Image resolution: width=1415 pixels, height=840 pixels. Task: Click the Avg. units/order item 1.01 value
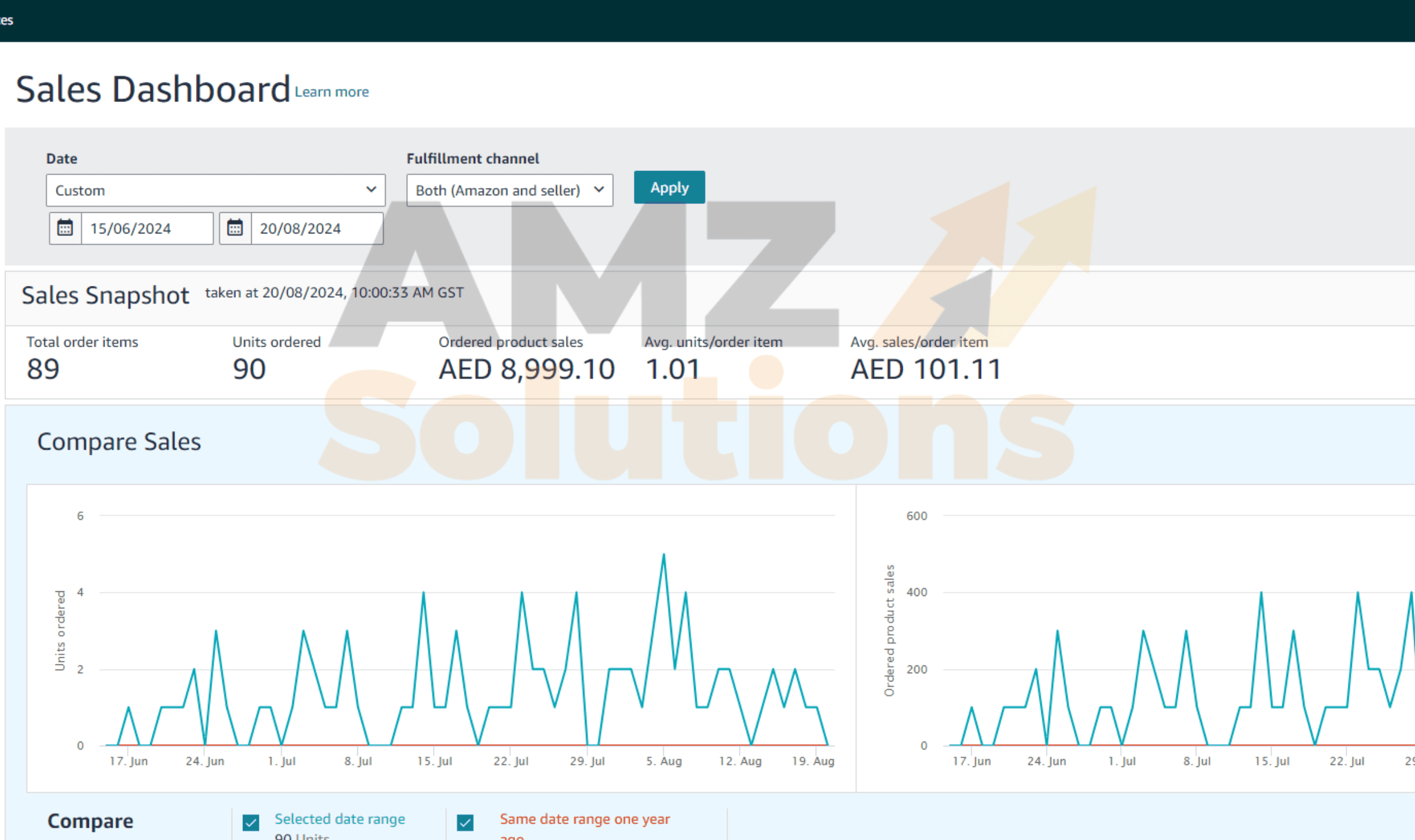672,370
